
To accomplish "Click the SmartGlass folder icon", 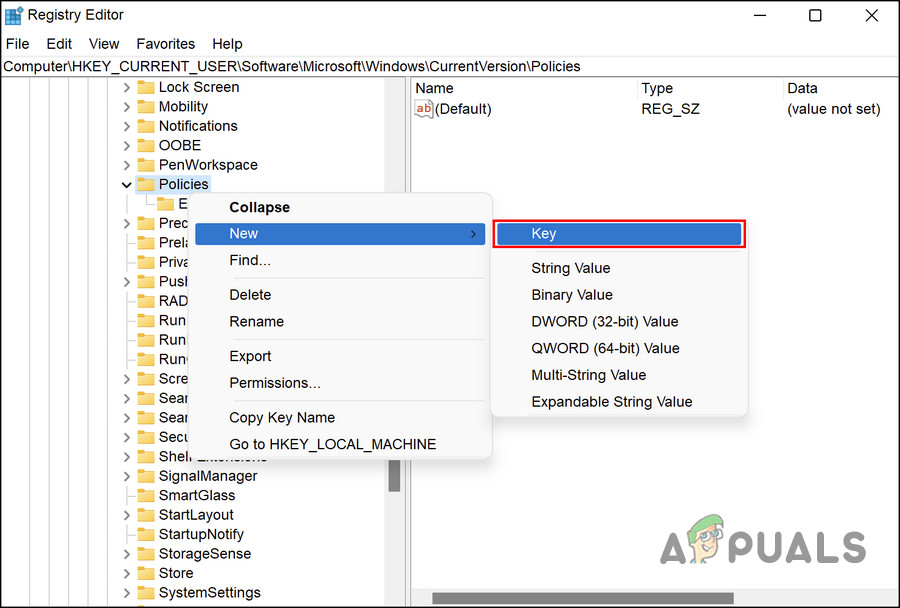I will click(146, 495).
